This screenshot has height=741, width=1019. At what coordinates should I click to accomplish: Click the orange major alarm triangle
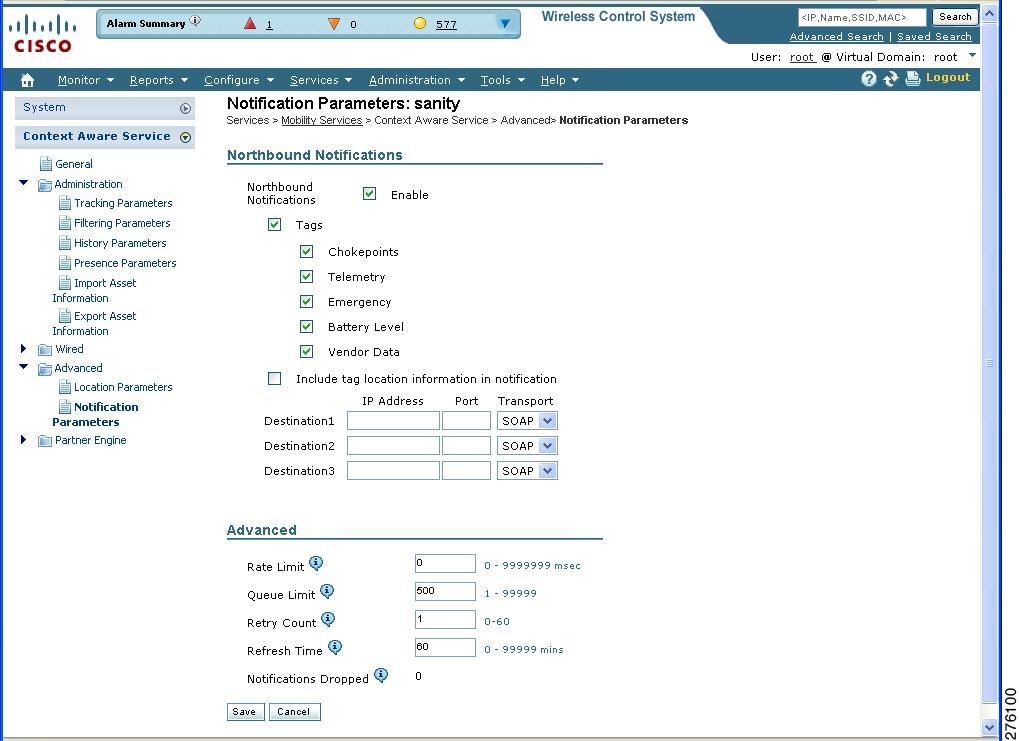(333, 24)
